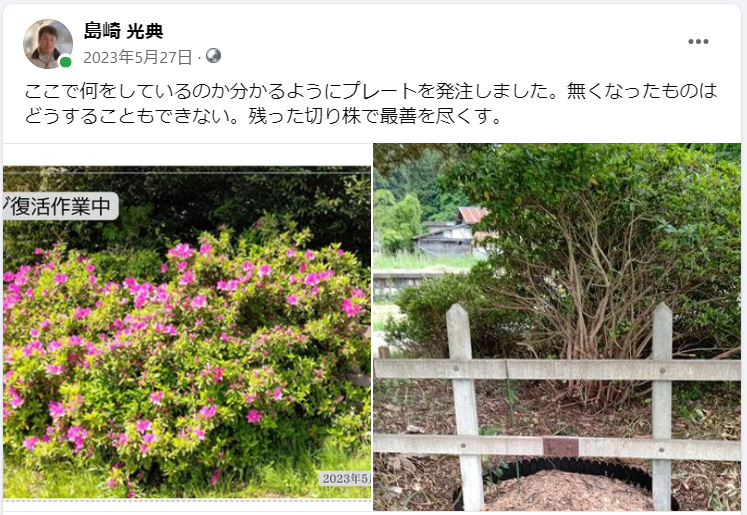Open the post permalink dated 2023年5月27日
The image size is (747, 515).
coord(138,57)
